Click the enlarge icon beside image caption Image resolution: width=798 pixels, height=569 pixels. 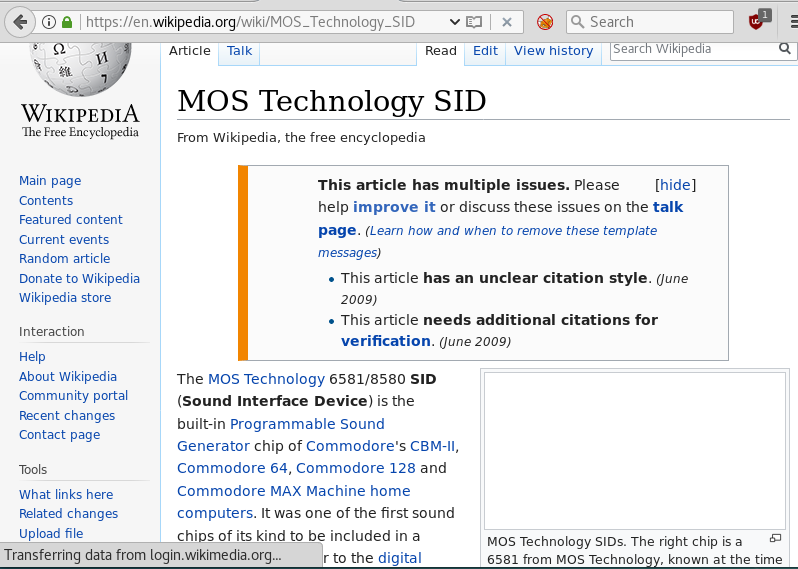[x=775, y=538]
